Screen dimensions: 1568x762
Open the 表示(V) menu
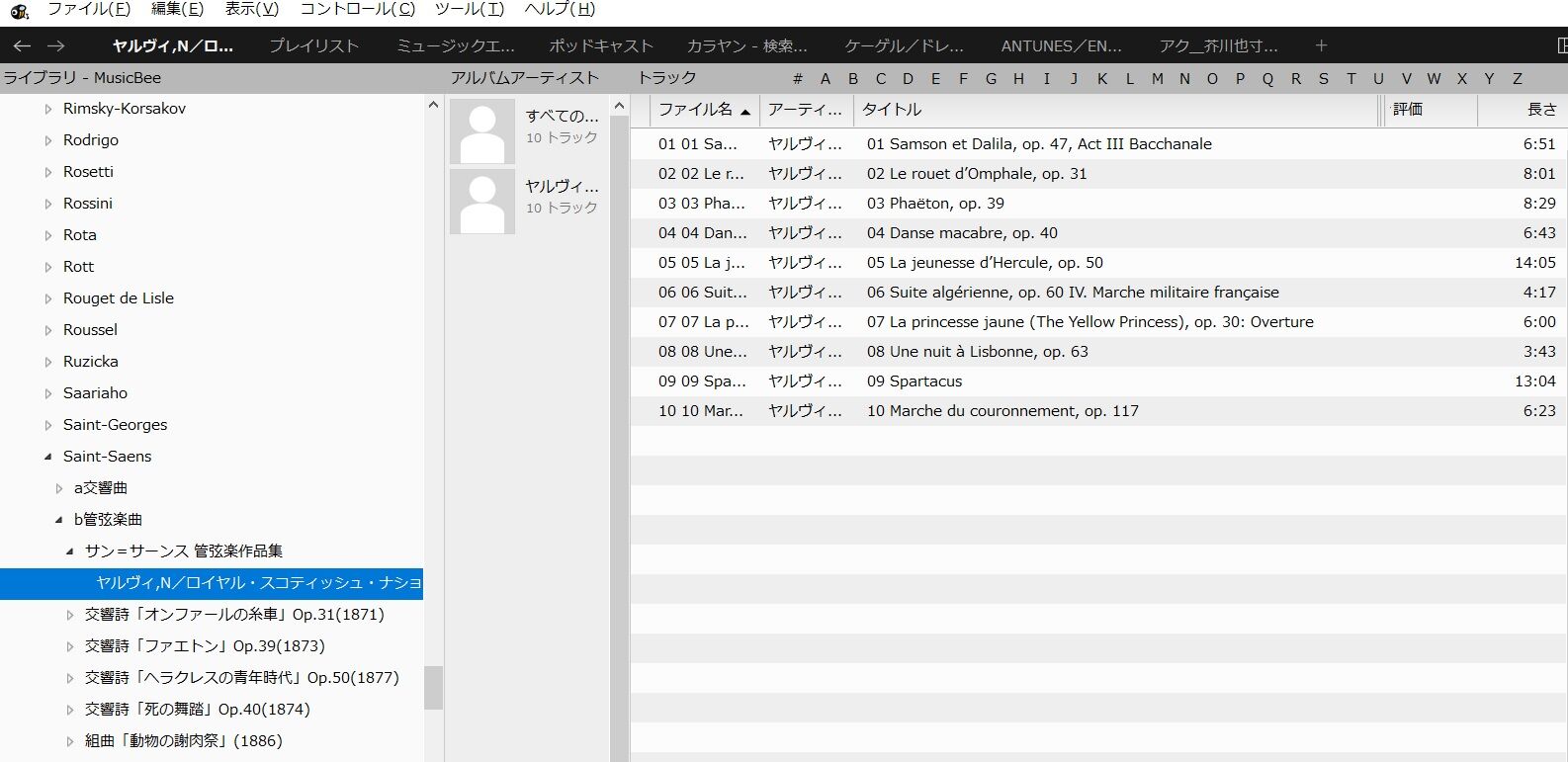tap(251, 10)
